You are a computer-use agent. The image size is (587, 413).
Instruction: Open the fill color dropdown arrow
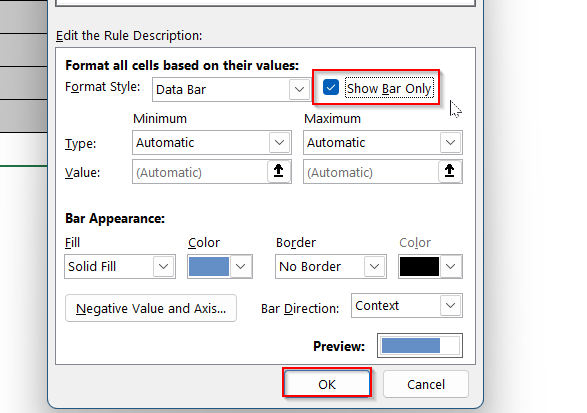tap(241, 267)
